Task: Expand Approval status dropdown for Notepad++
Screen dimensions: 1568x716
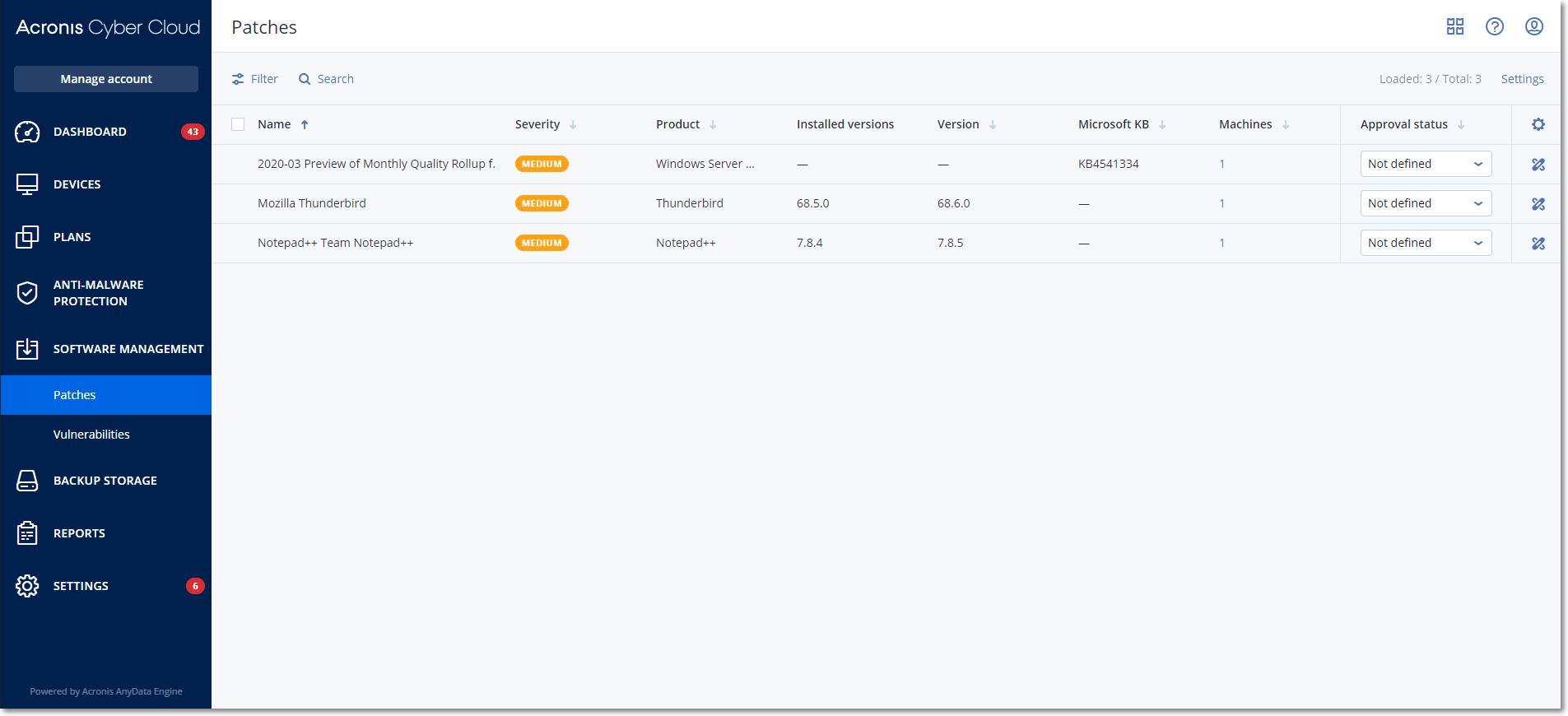Action: [x=1426, y=243]
